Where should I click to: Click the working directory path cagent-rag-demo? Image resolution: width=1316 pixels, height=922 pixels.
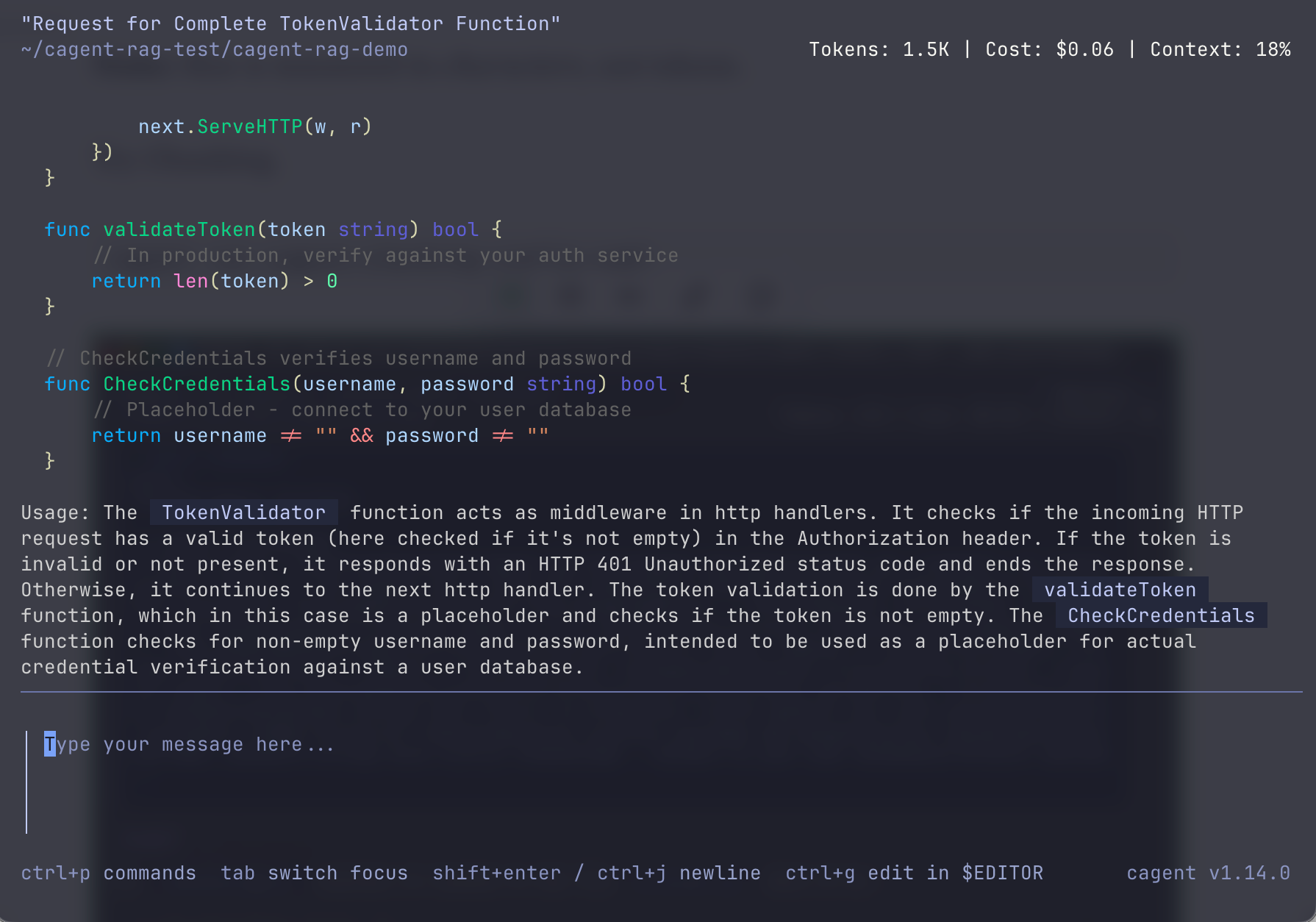coord(214,49)
